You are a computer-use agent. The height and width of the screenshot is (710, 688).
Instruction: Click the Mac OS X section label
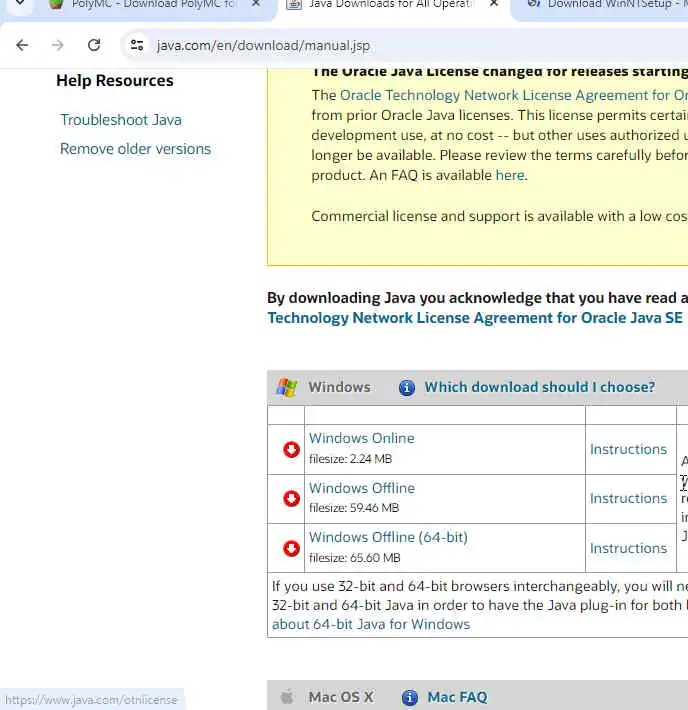[x=341, y=697]
